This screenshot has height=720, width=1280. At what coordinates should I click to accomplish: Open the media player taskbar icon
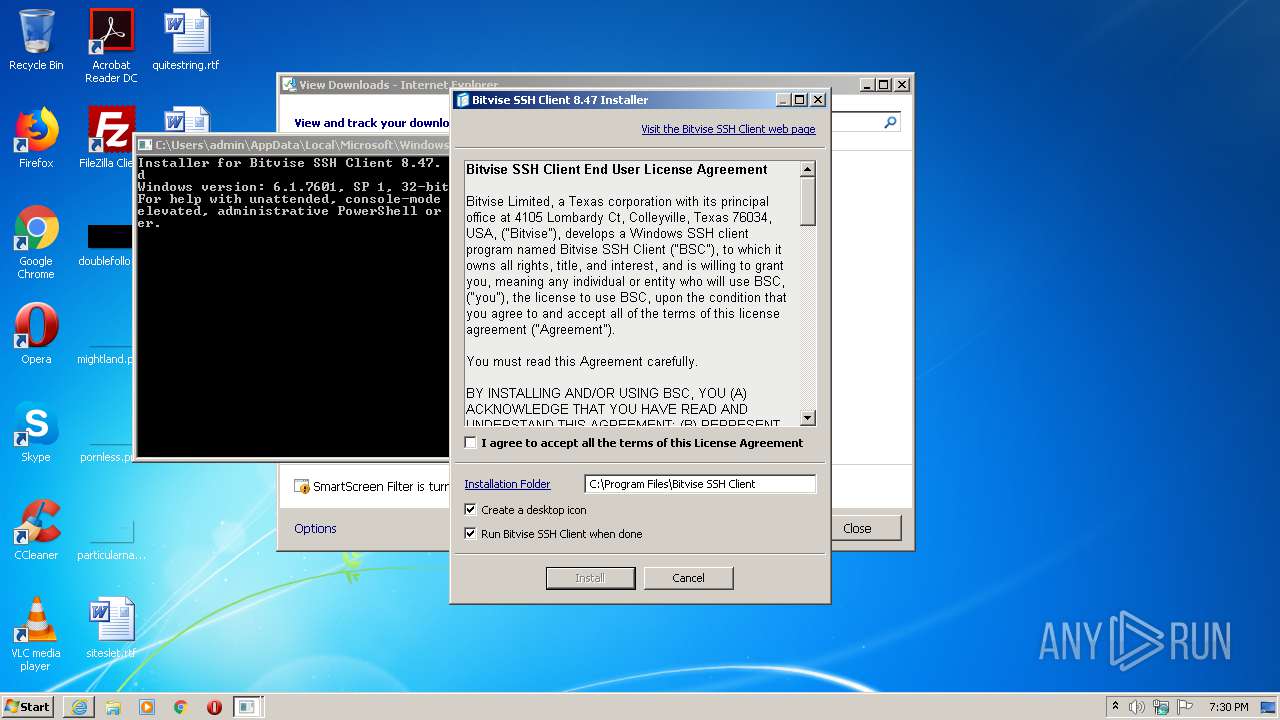[x=147, y=707]
